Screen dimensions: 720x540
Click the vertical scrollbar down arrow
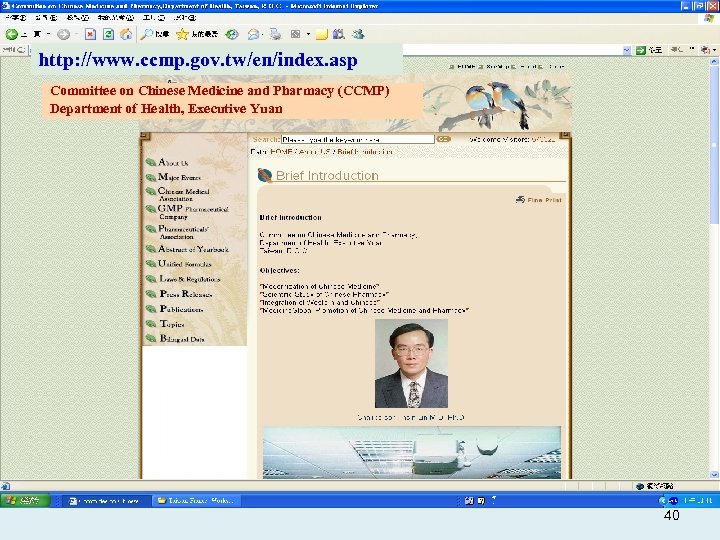click(714, 475)
